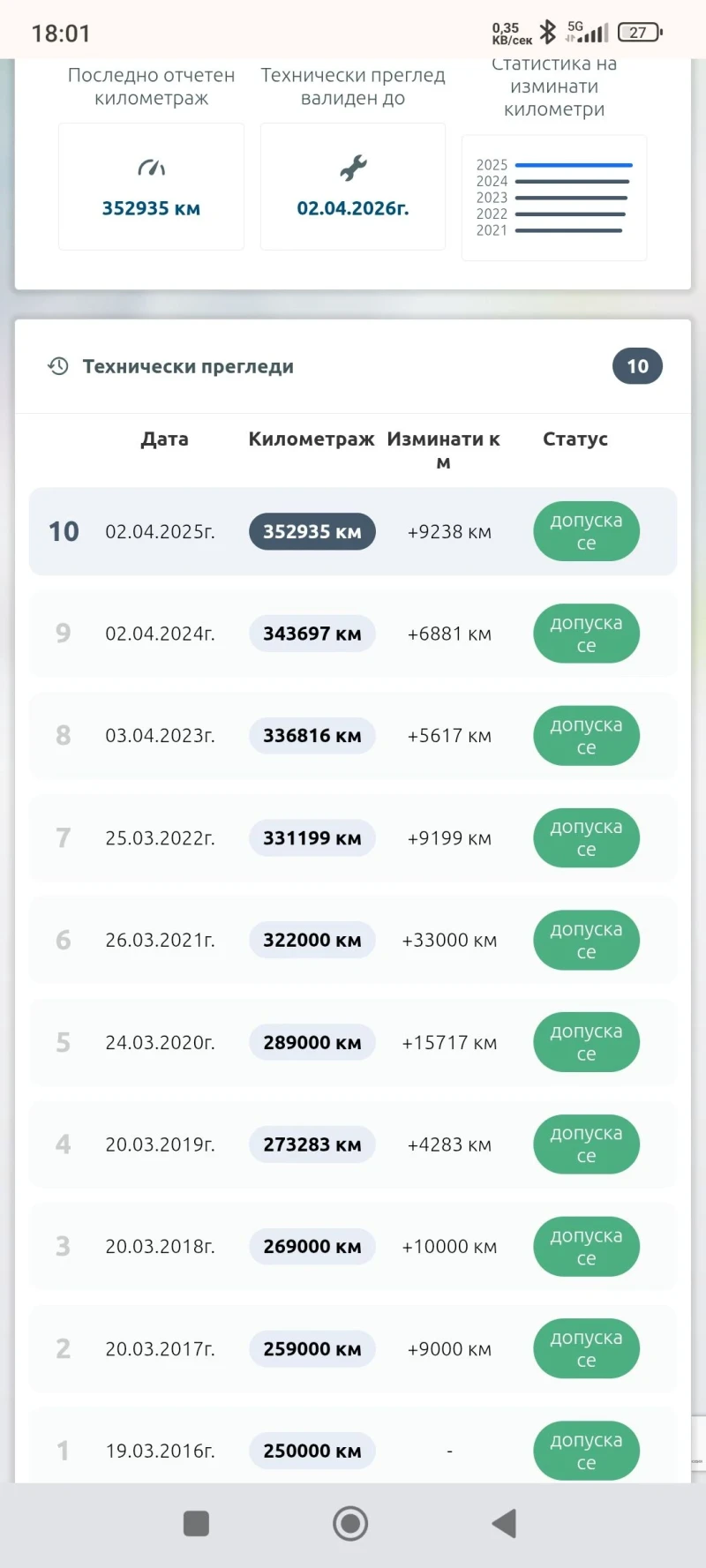
Task: Tap the Bluetooth icon in status bar
Action: [548, 33]
